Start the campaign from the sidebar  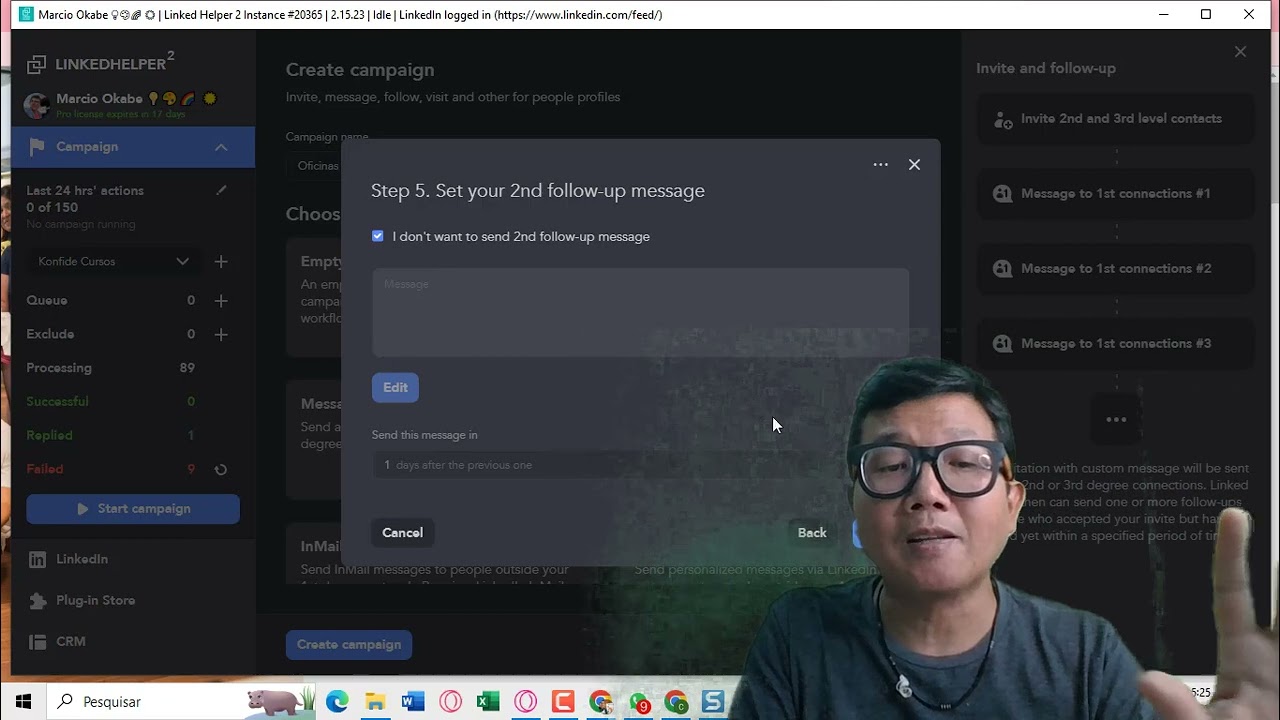pos(133,509)
